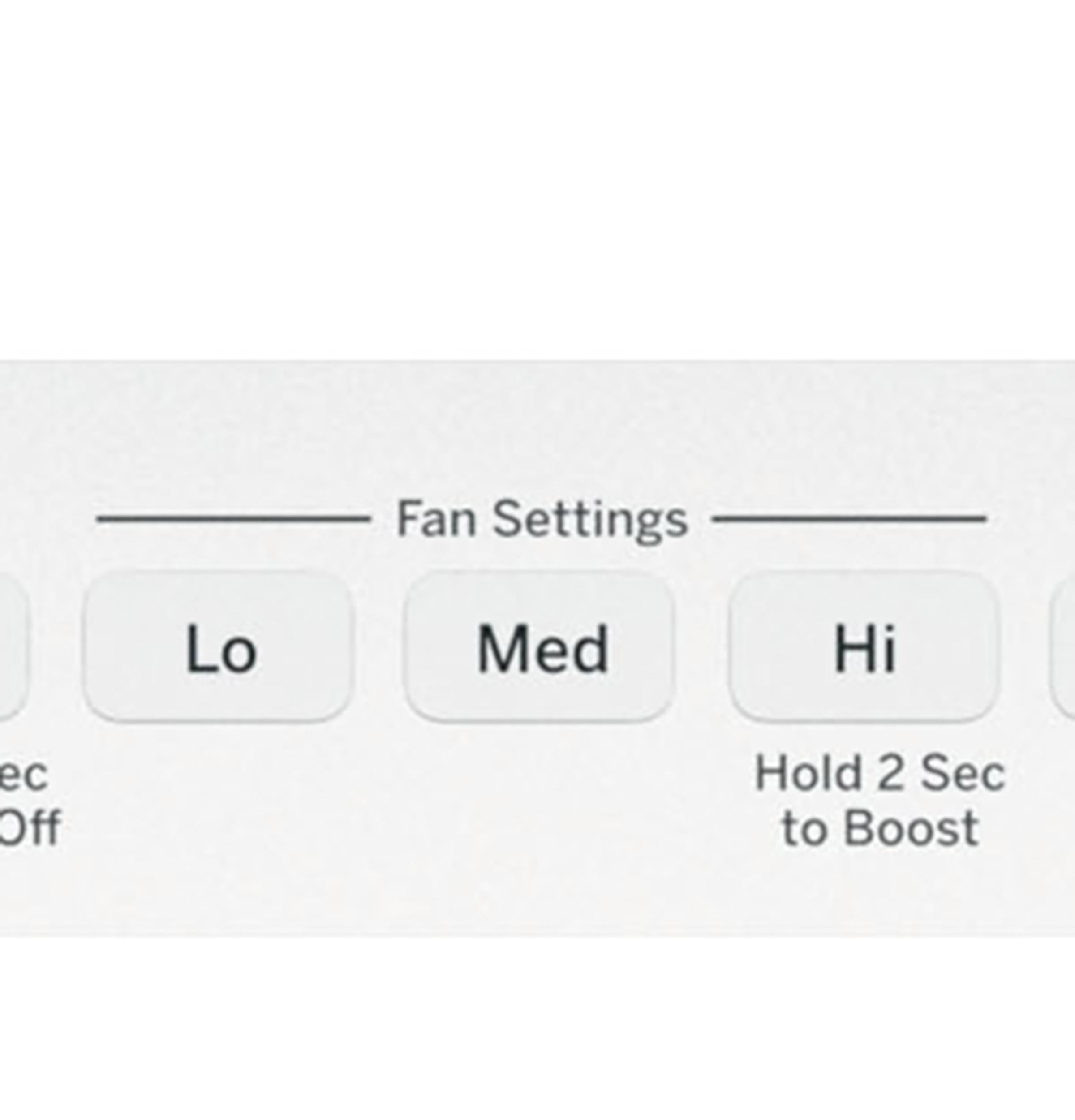This screenshot has width=1075, height=1120.
Task: Click the divider line left of Fan Settings
Action: 233,519
